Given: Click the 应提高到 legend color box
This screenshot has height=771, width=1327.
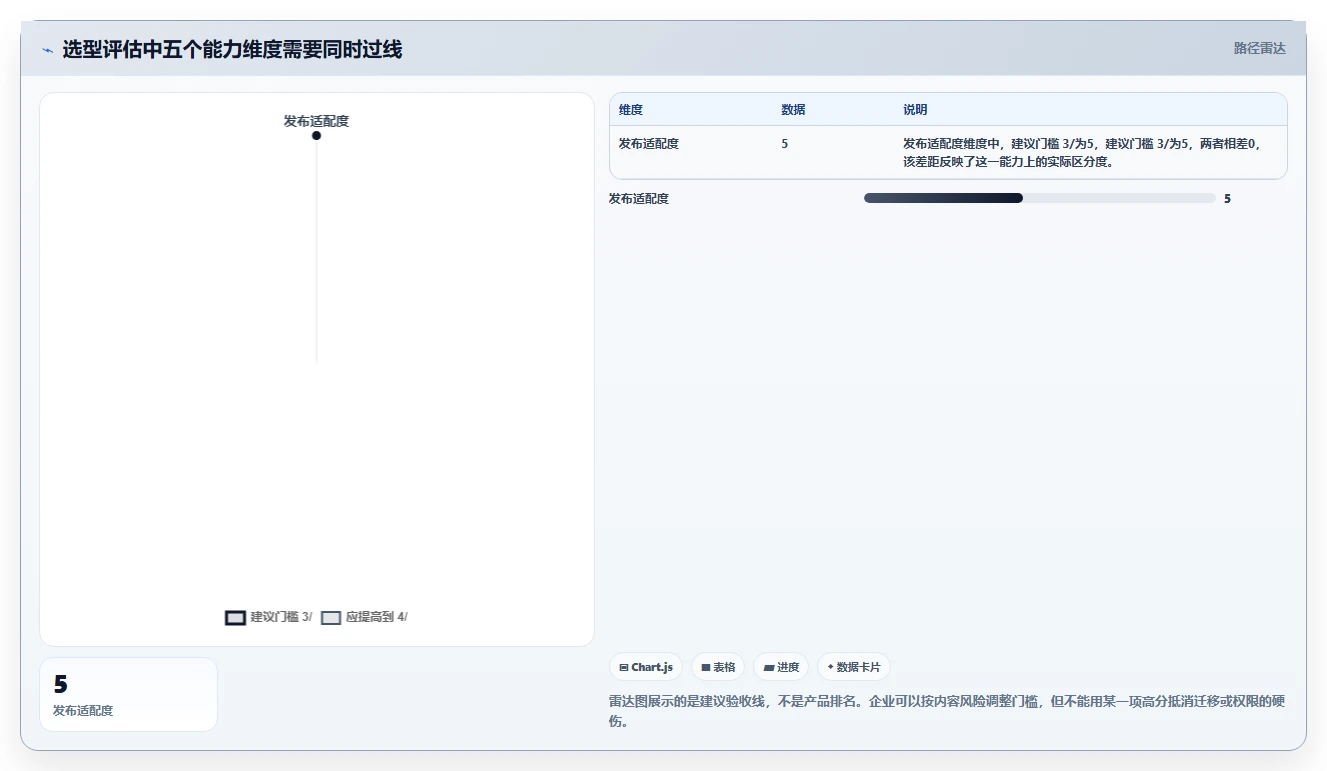Looking at the screenshot, I should pyautogui.click(x=331, y=617).
